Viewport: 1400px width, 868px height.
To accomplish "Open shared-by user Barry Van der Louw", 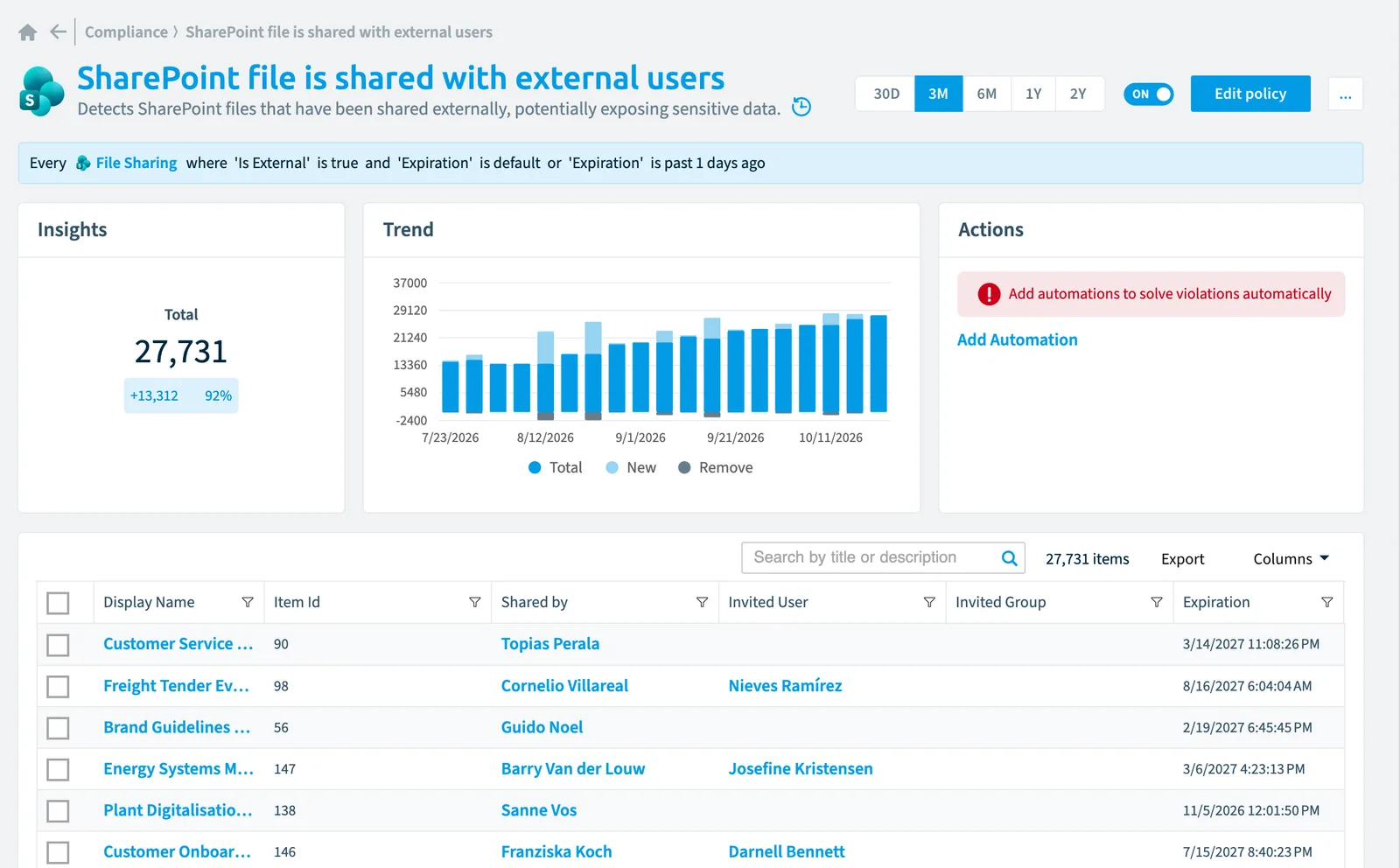I will 573,769.
